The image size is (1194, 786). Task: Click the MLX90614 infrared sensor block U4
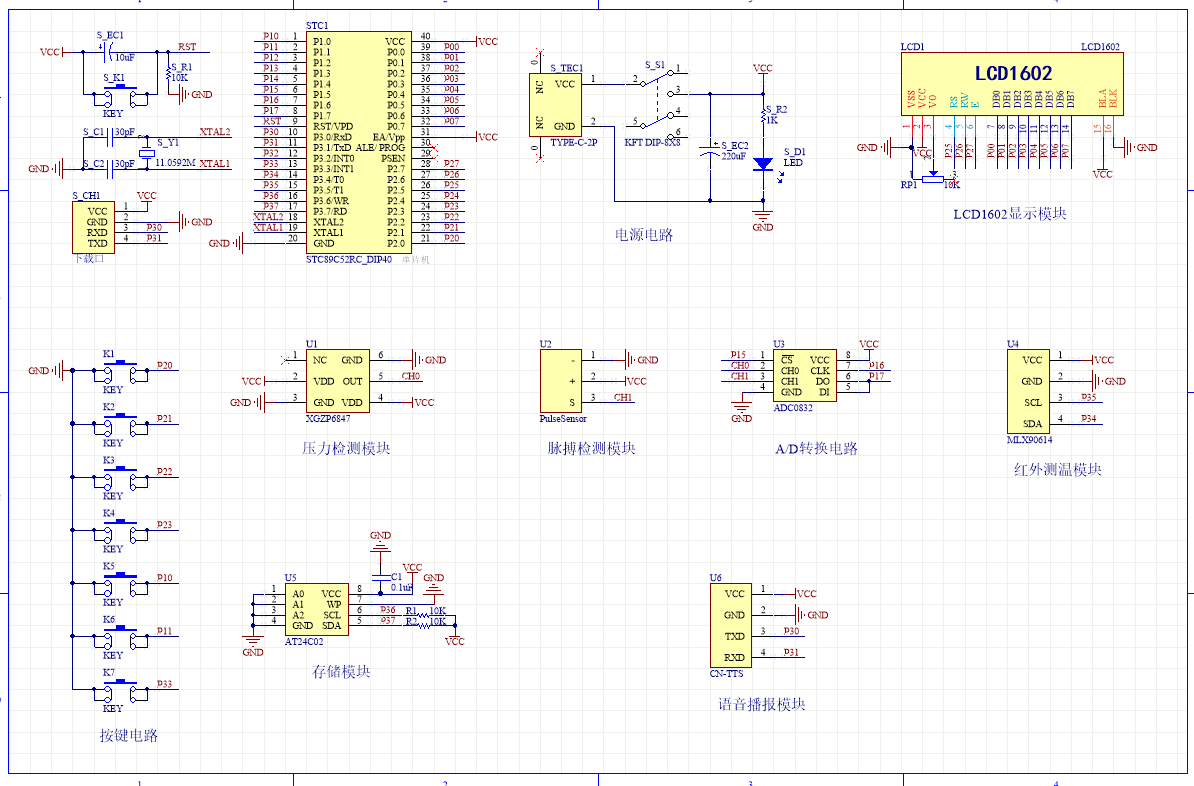coord(1030,391)
